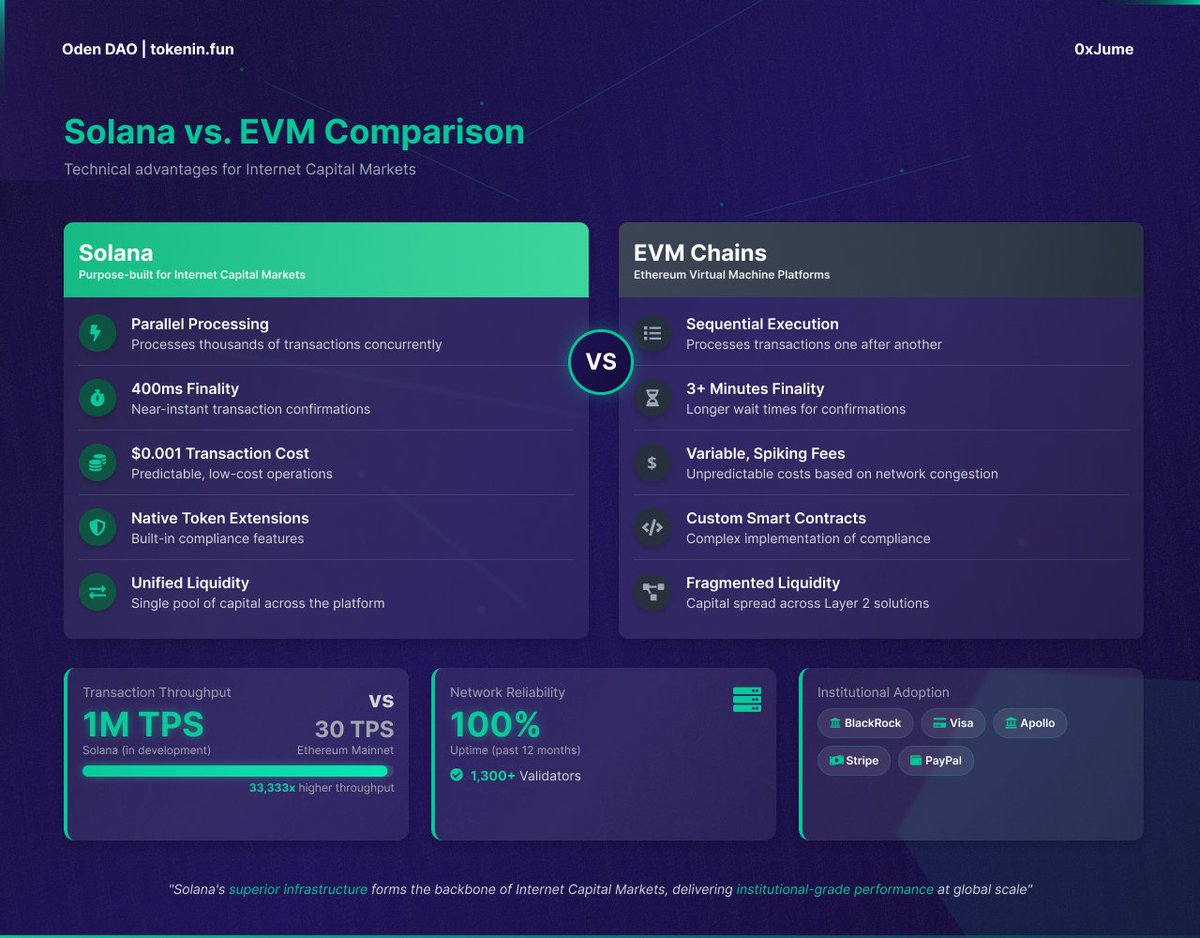Click the '33,333x higher throughput' caption
This screenshot has height=938, width=1200.
click(x=321, y=788)
